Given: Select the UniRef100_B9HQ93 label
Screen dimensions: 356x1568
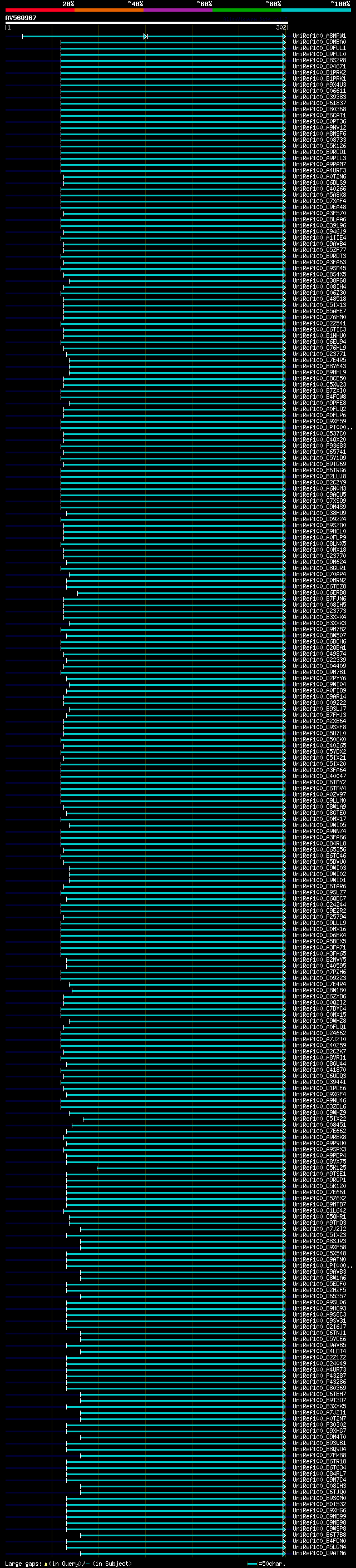Looking at the screenshot, I should pyautogui.click(x=319, y=1308).
